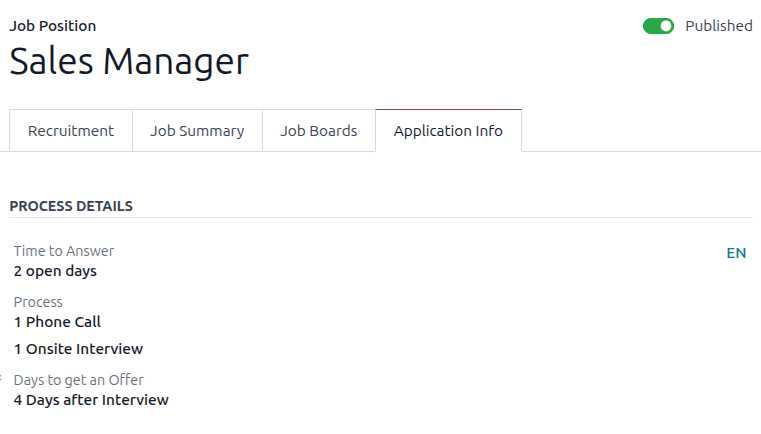This screenshot has height=434, width=761.
Task: Click the PROCESS DETAILS section heading
Action: click(71, 206)
